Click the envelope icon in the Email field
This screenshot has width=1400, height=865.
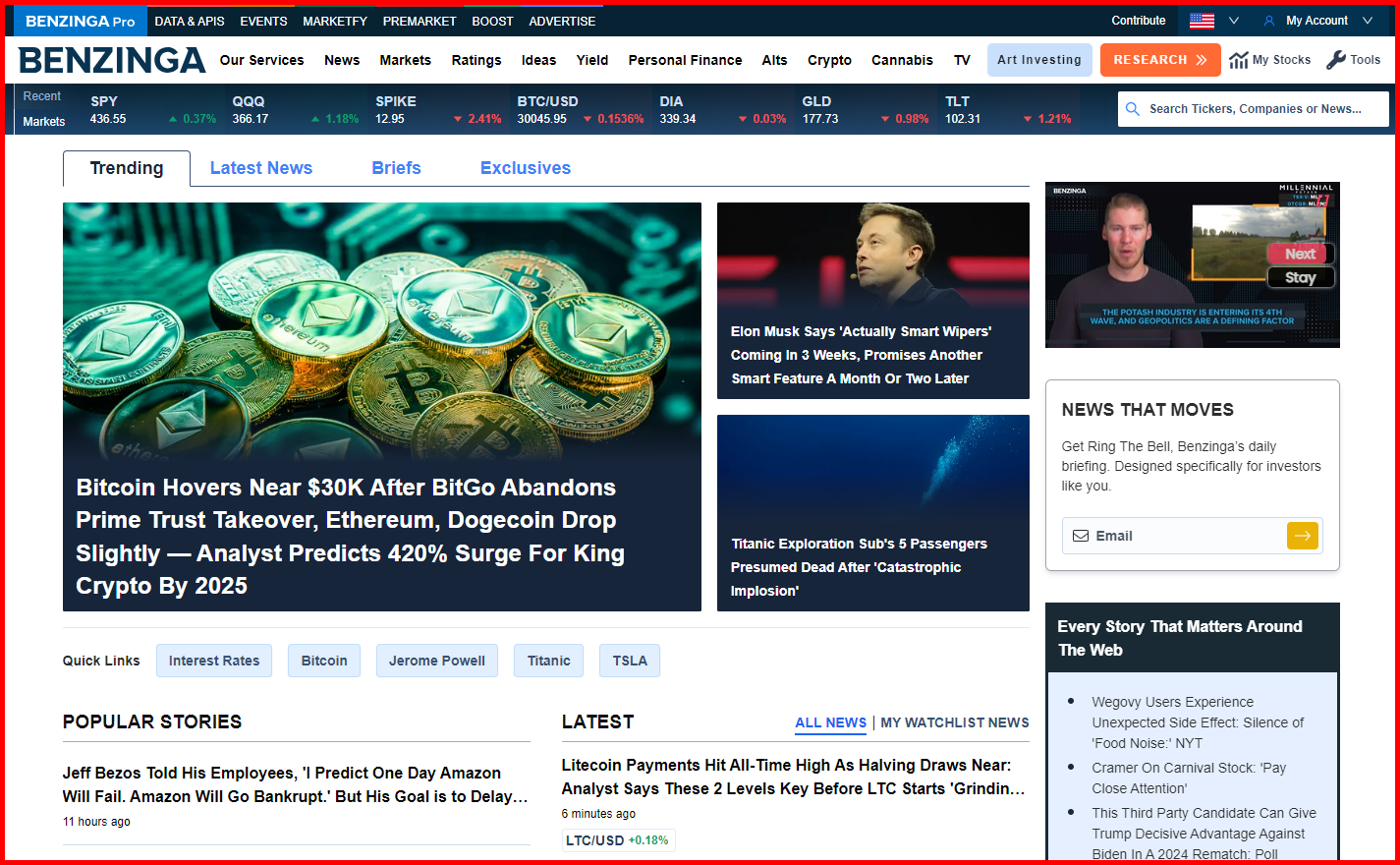click(x=1081, y=536)
